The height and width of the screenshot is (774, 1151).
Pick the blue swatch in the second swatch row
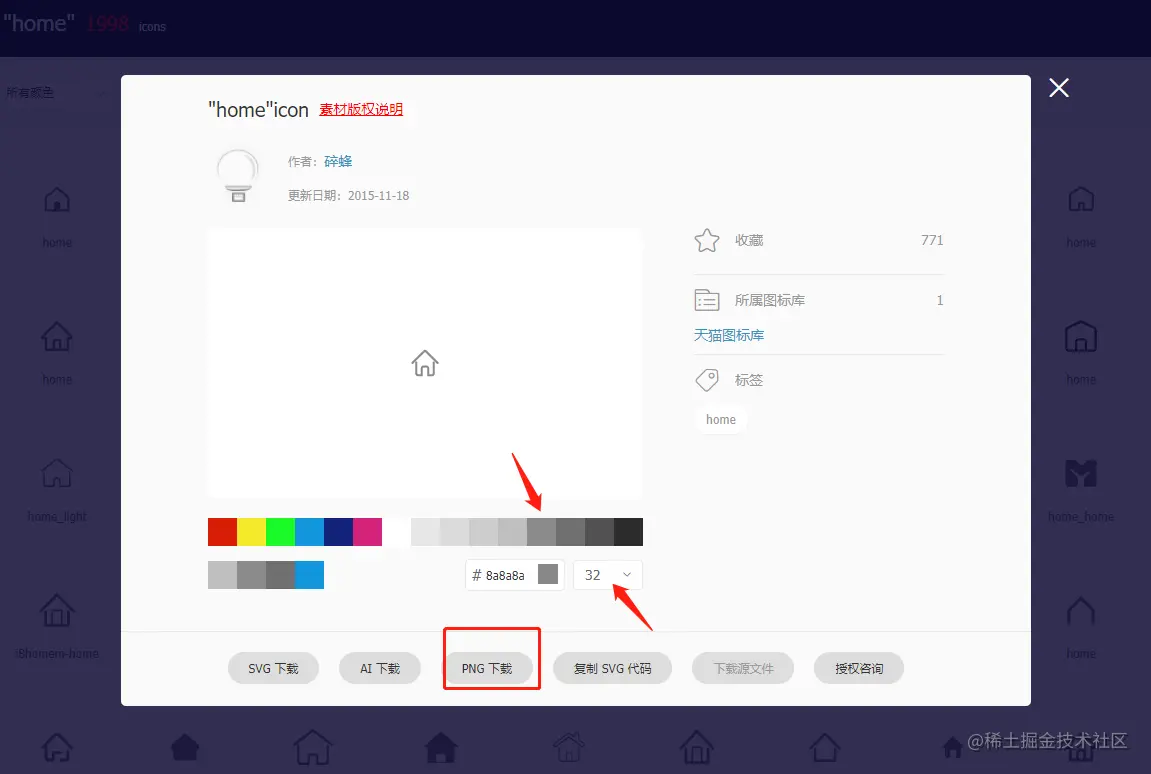coord(309,575)
